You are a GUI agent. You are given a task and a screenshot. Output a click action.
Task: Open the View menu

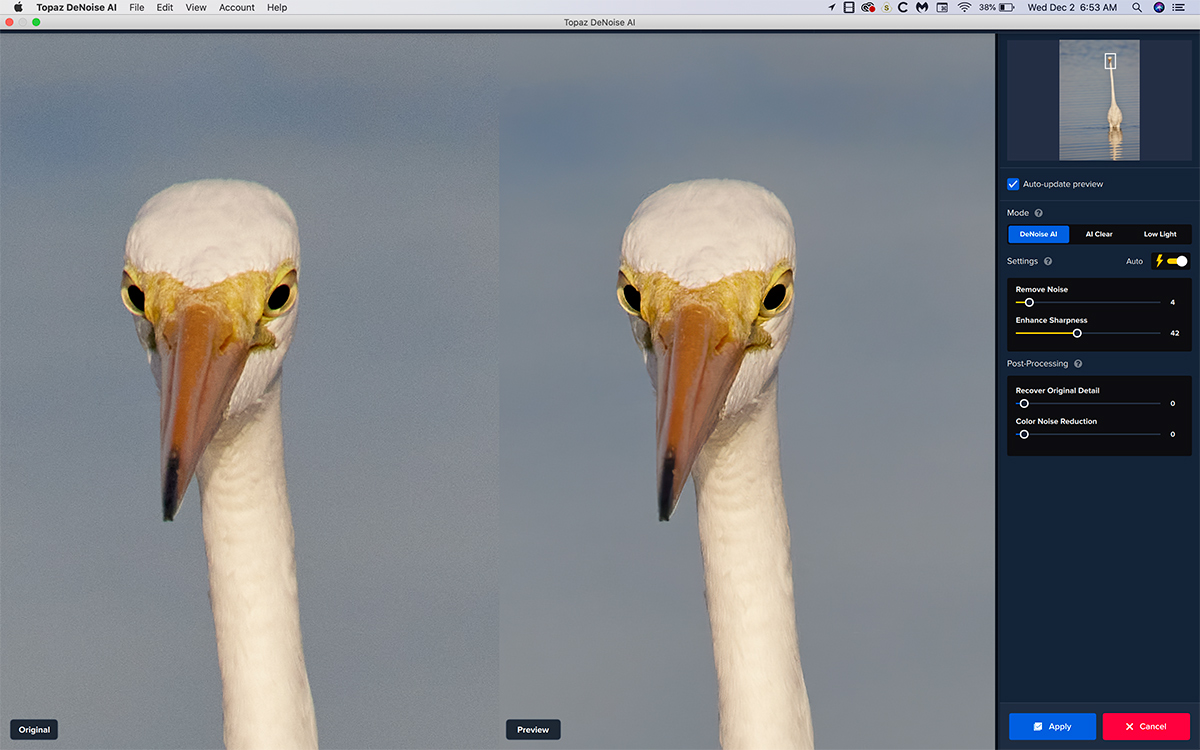(196, 7)
